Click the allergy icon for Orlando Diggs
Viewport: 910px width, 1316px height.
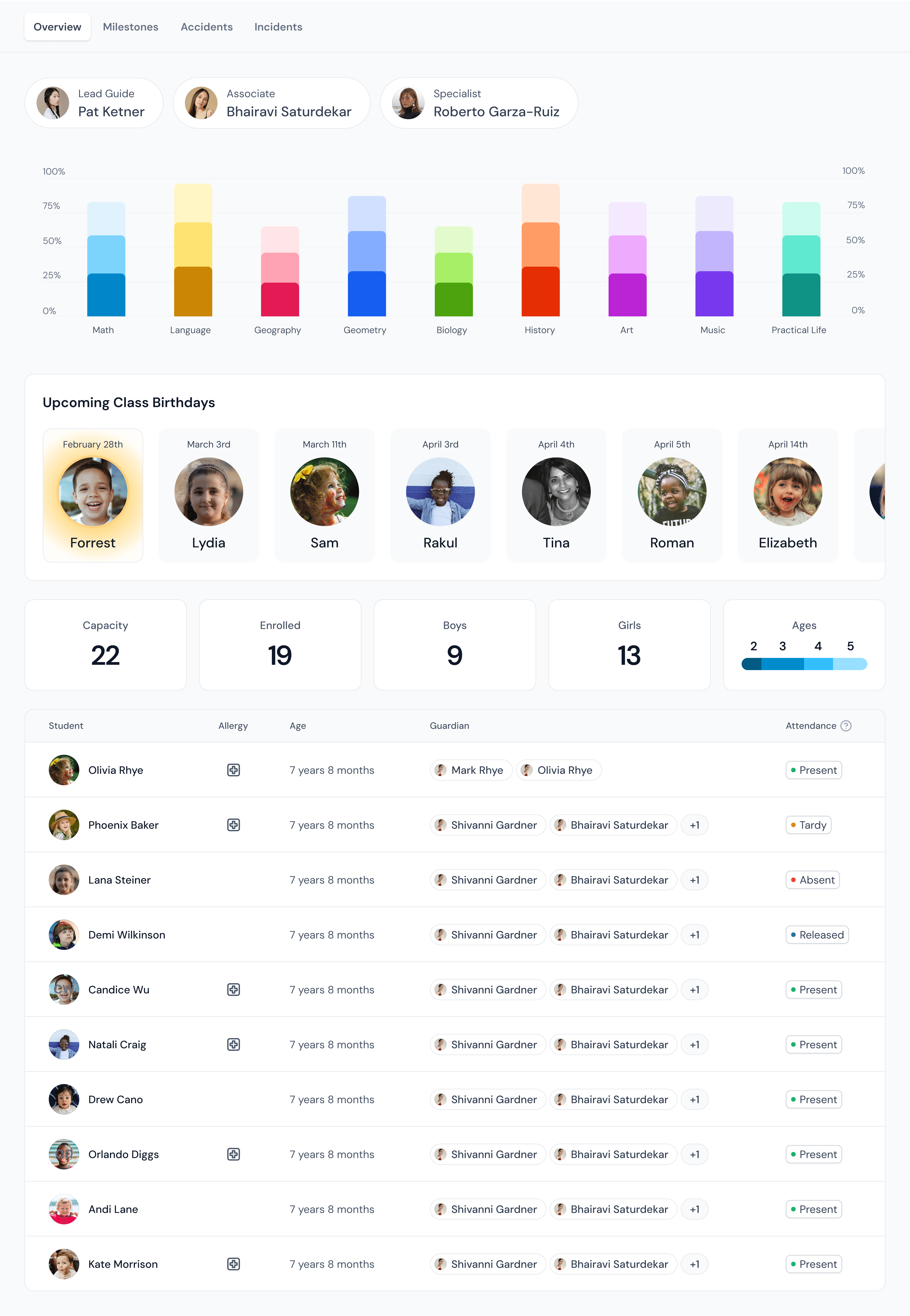pyautogui.click(x=233, y=1154)
